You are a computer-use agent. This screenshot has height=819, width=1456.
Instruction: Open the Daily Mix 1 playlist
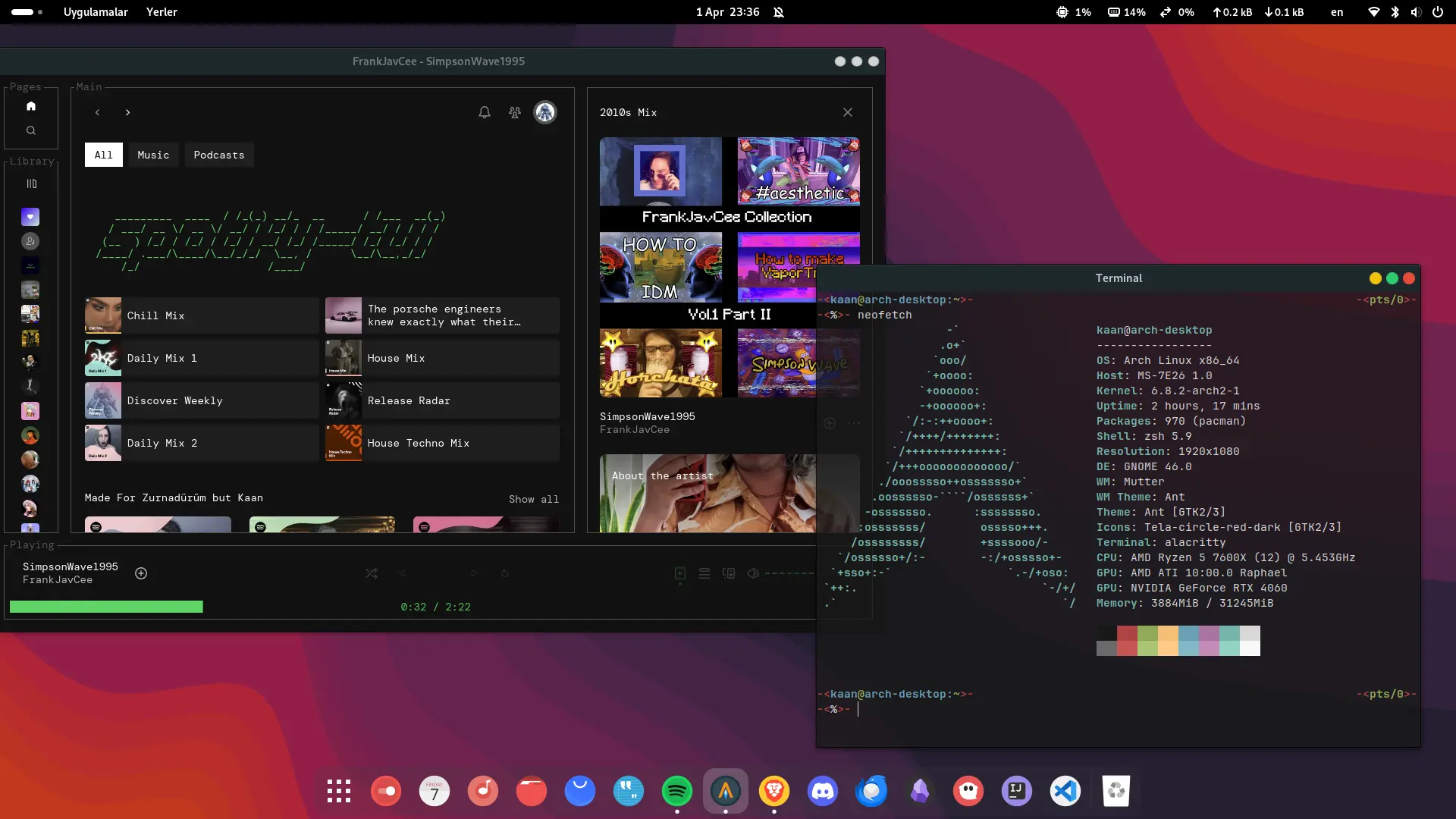[x=202, y=358]
